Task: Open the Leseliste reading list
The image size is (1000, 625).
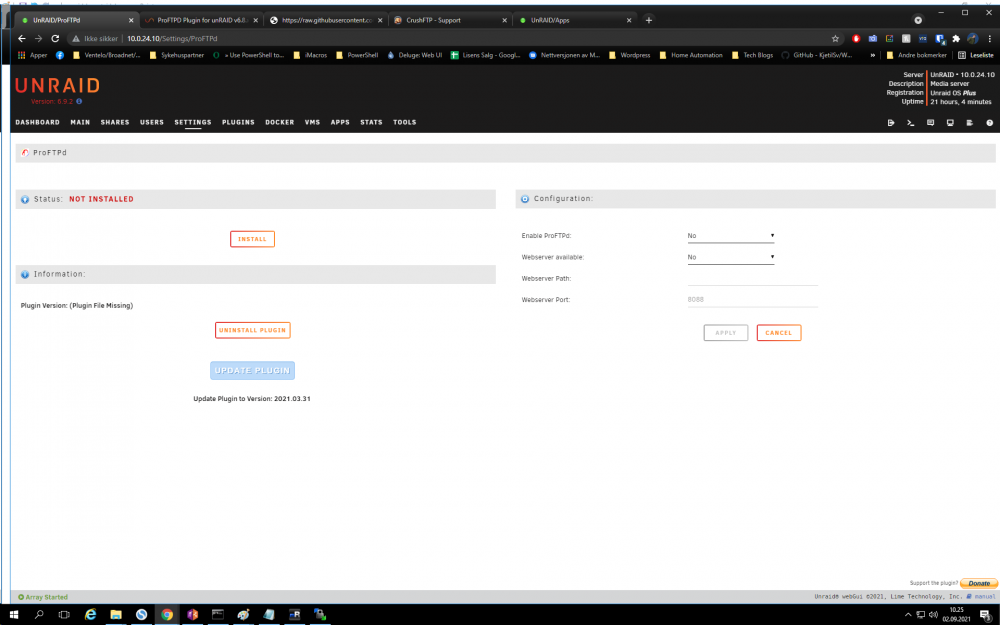Action: [976, 55]
